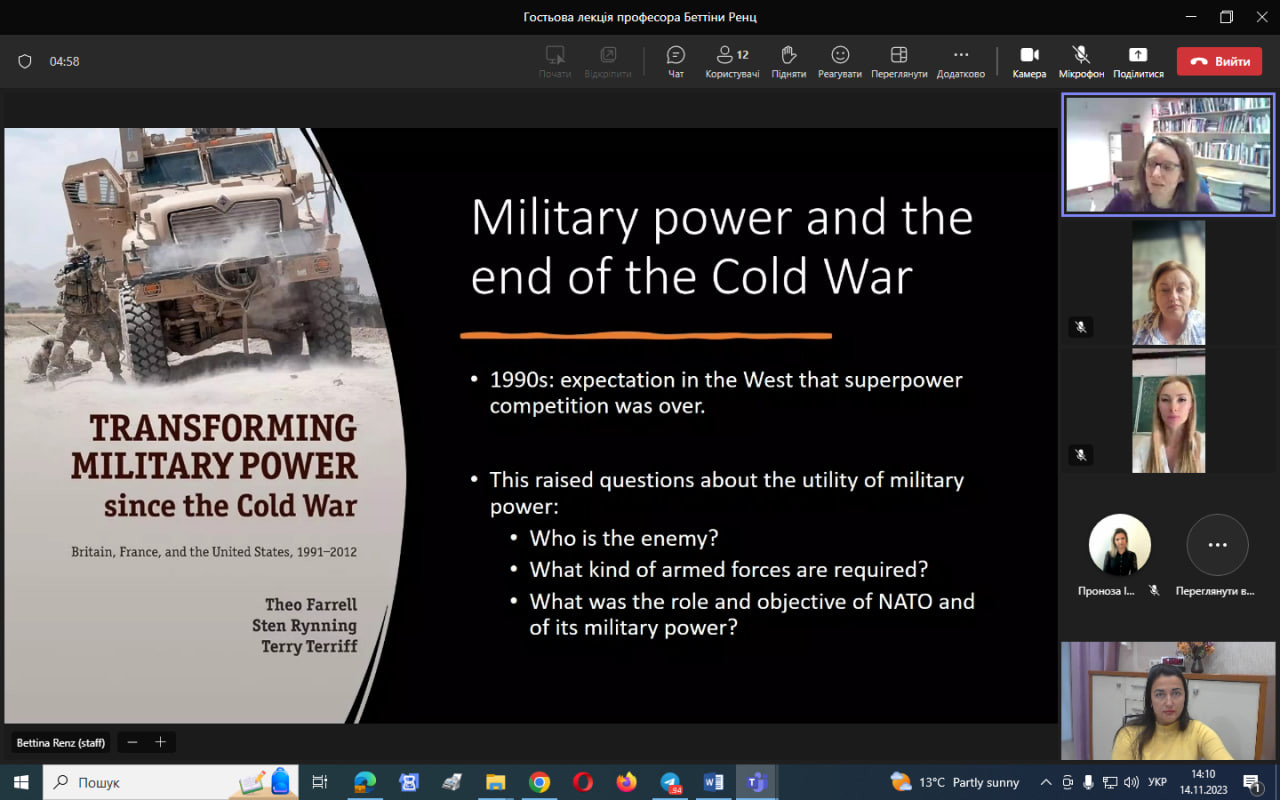Open Microsoft Word from the taskbar
Viewport: 1280px width, 800px height.
pos(713,782)
